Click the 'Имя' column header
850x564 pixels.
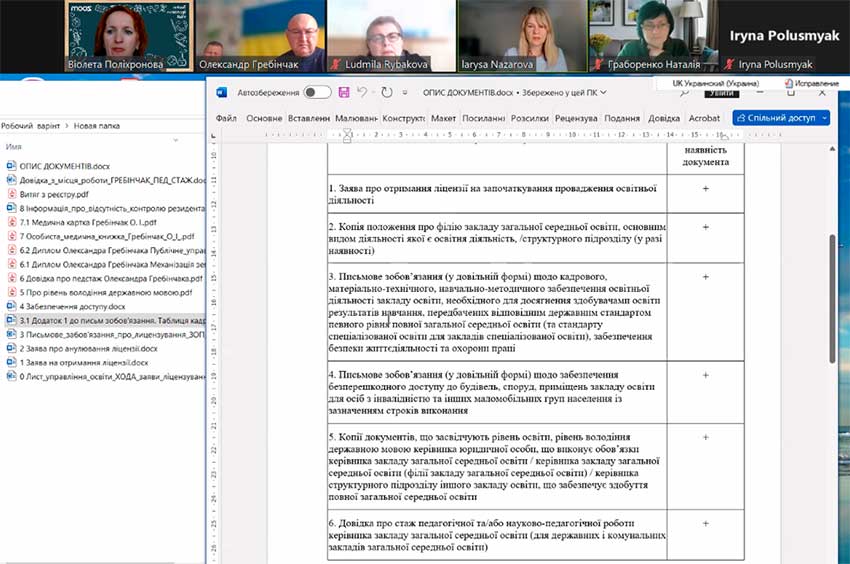point(14,147)
